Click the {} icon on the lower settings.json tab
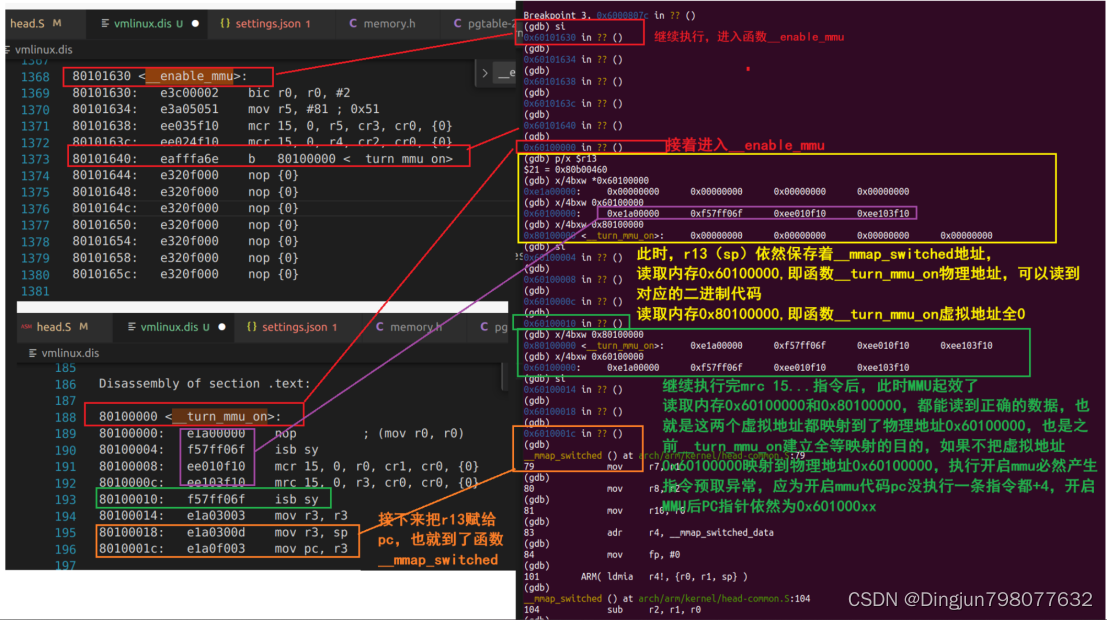1108x620 pixels. tap(249, 326)
